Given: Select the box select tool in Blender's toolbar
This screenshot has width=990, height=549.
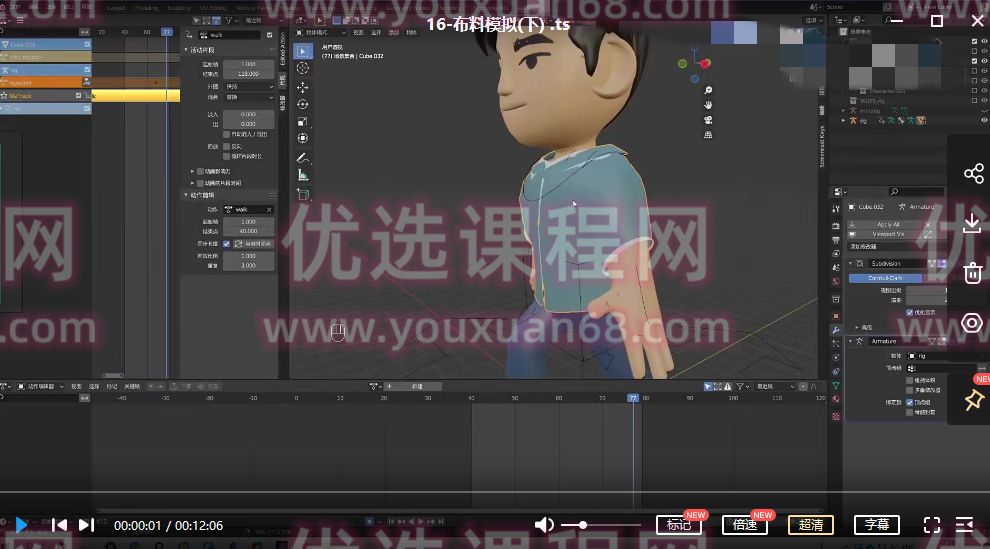Looking at the screenshot, I should [303, 51].
